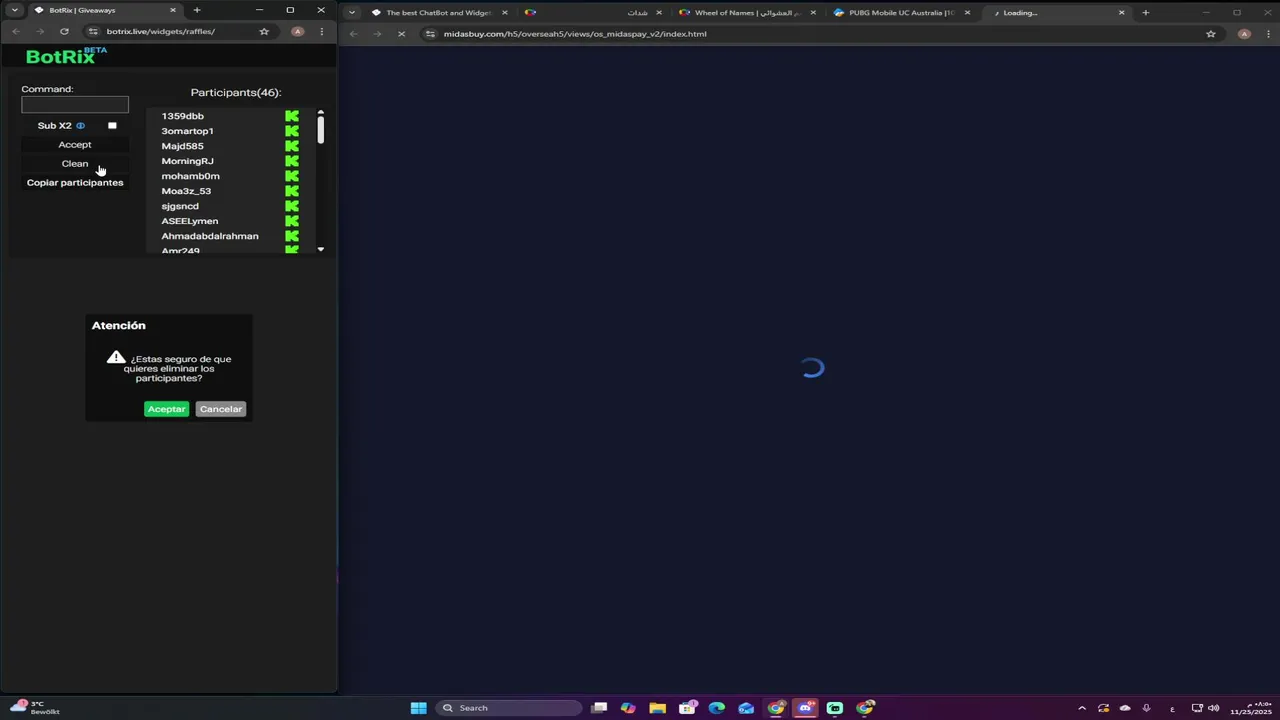
Task: Select participant name 1359dbb
Action: tap(183, 116)
